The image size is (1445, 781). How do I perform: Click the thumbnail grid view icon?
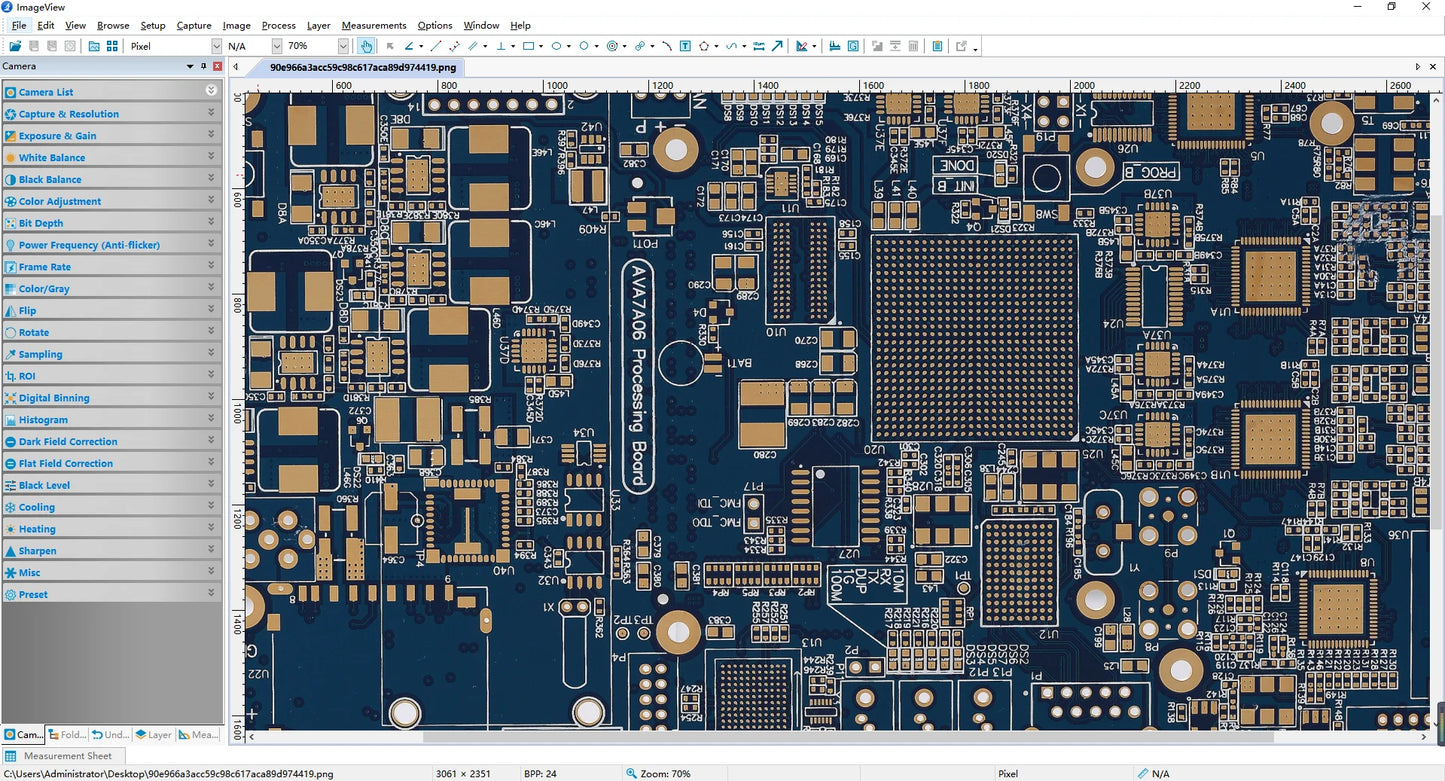[x=112, y=46]
